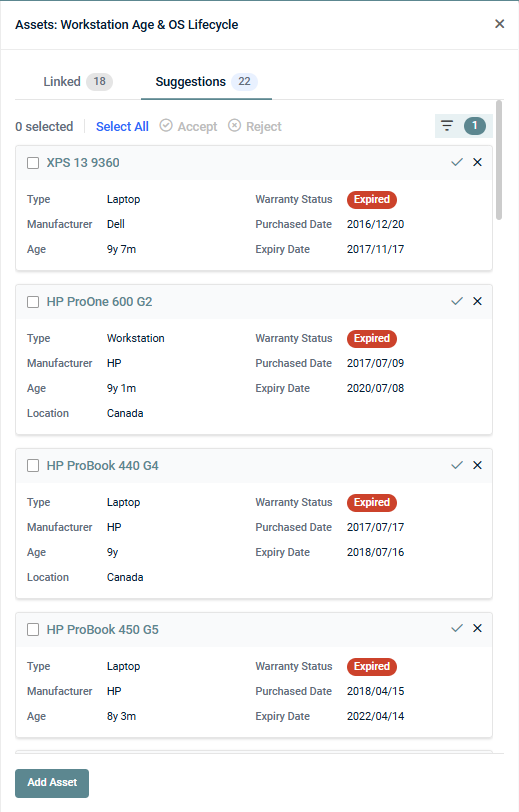Tick the XPS 13 9360 checkbox
Screen dimensions: 519x812
[x=33, y=163]
